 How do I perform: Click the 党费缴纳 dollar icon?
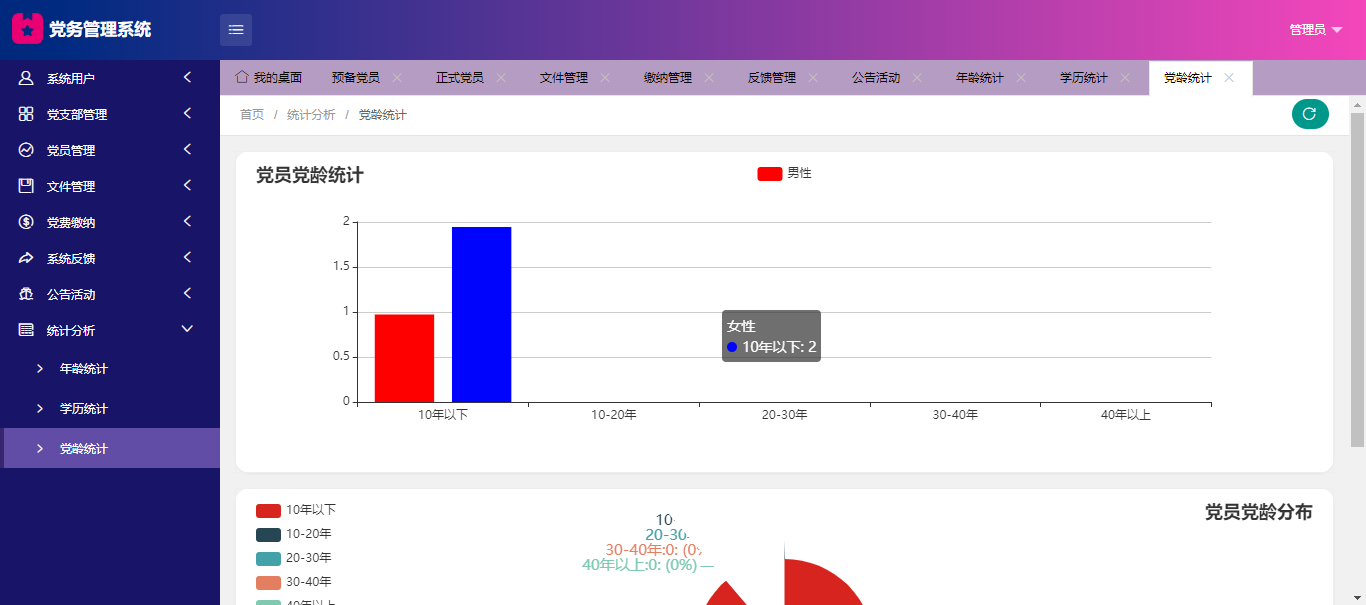pyautogui.click(x=26, y=222)
